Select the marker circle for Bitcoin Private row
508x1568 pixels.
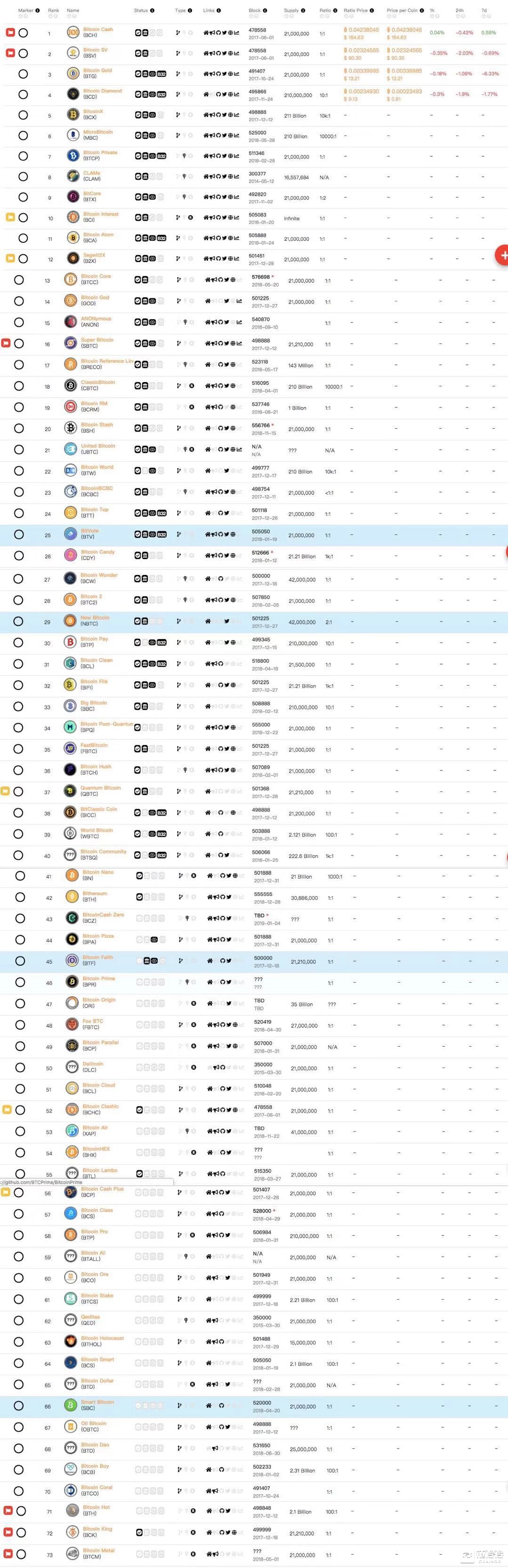pos(23,156)
